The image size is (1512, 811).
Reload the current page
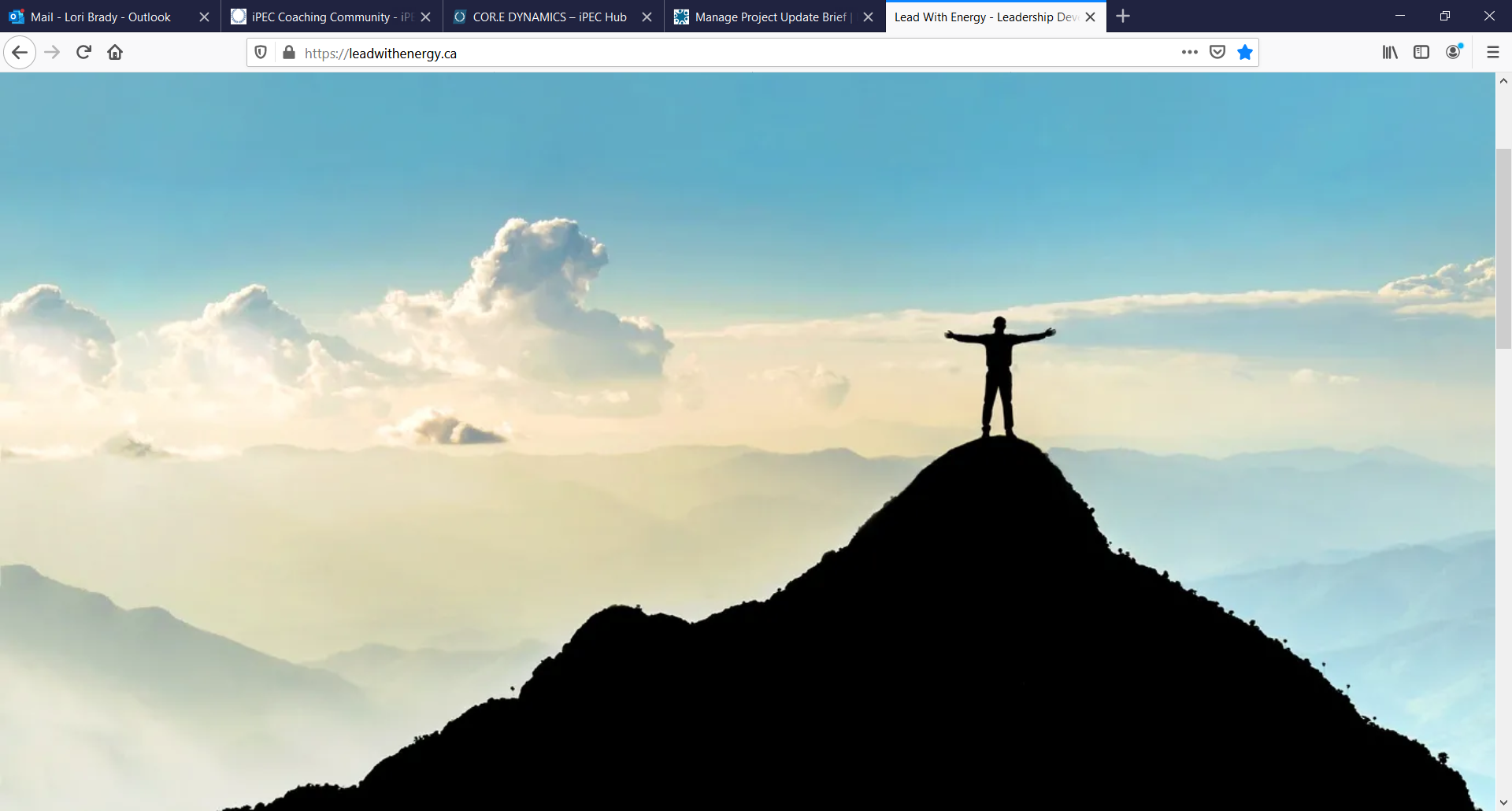click(x=83, y=53)
